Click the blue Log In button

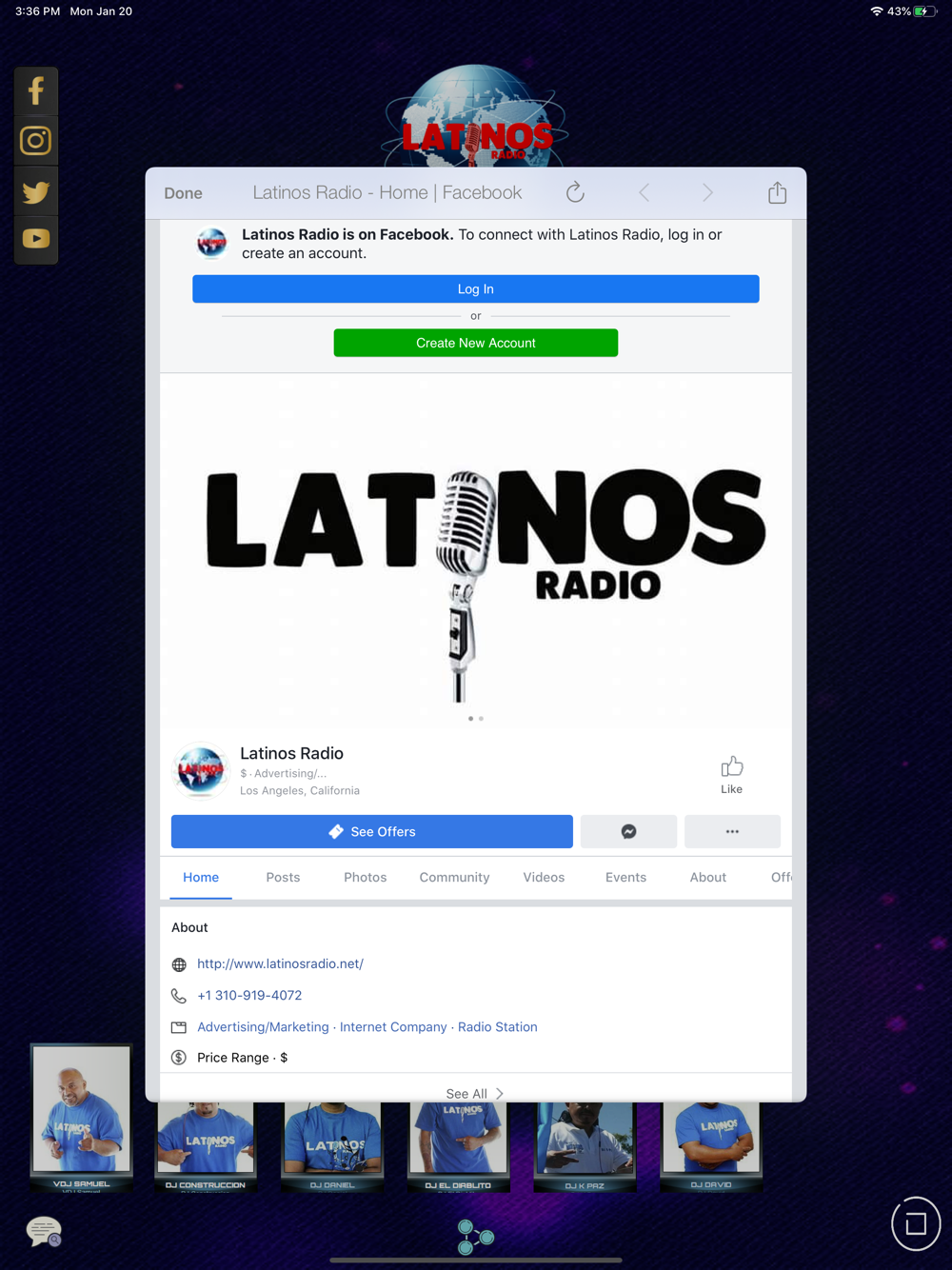click(x=476, y=289)
